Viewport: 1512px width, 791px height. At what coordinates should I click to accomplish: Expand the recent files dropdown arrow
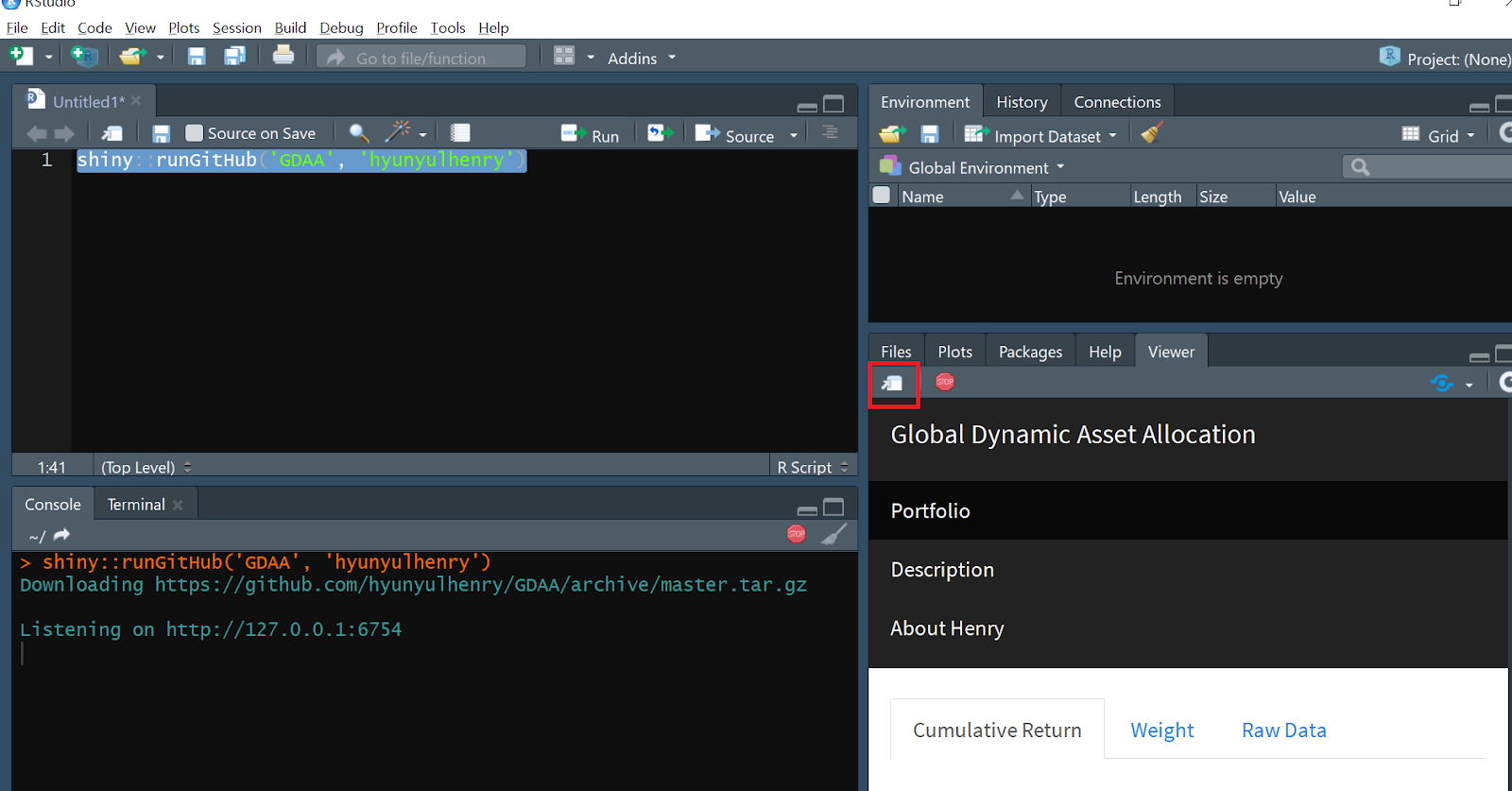click(x=160, y=58)
